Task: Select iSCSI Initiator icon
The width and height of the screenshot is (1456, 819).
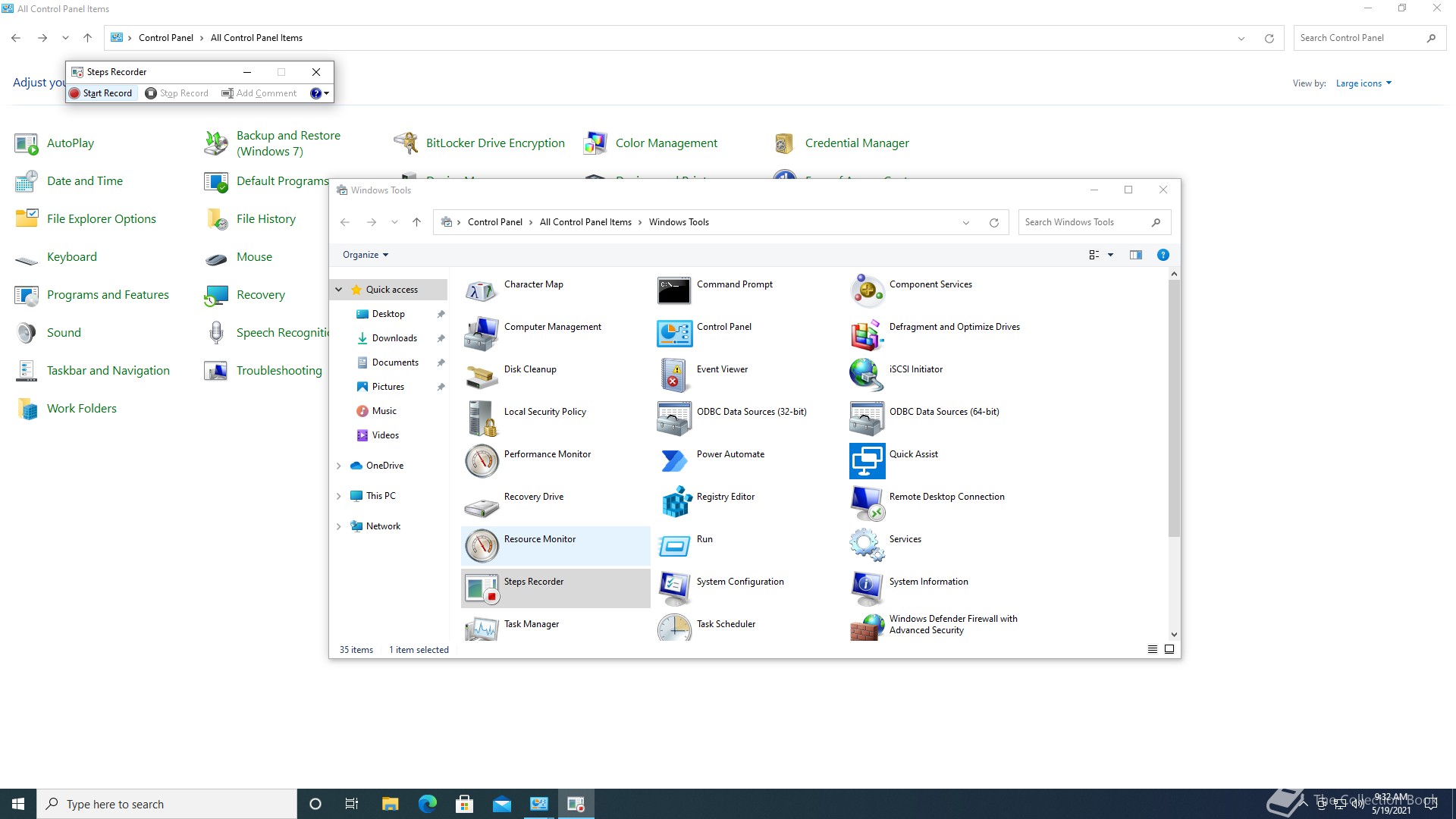Action: point(866,375)
